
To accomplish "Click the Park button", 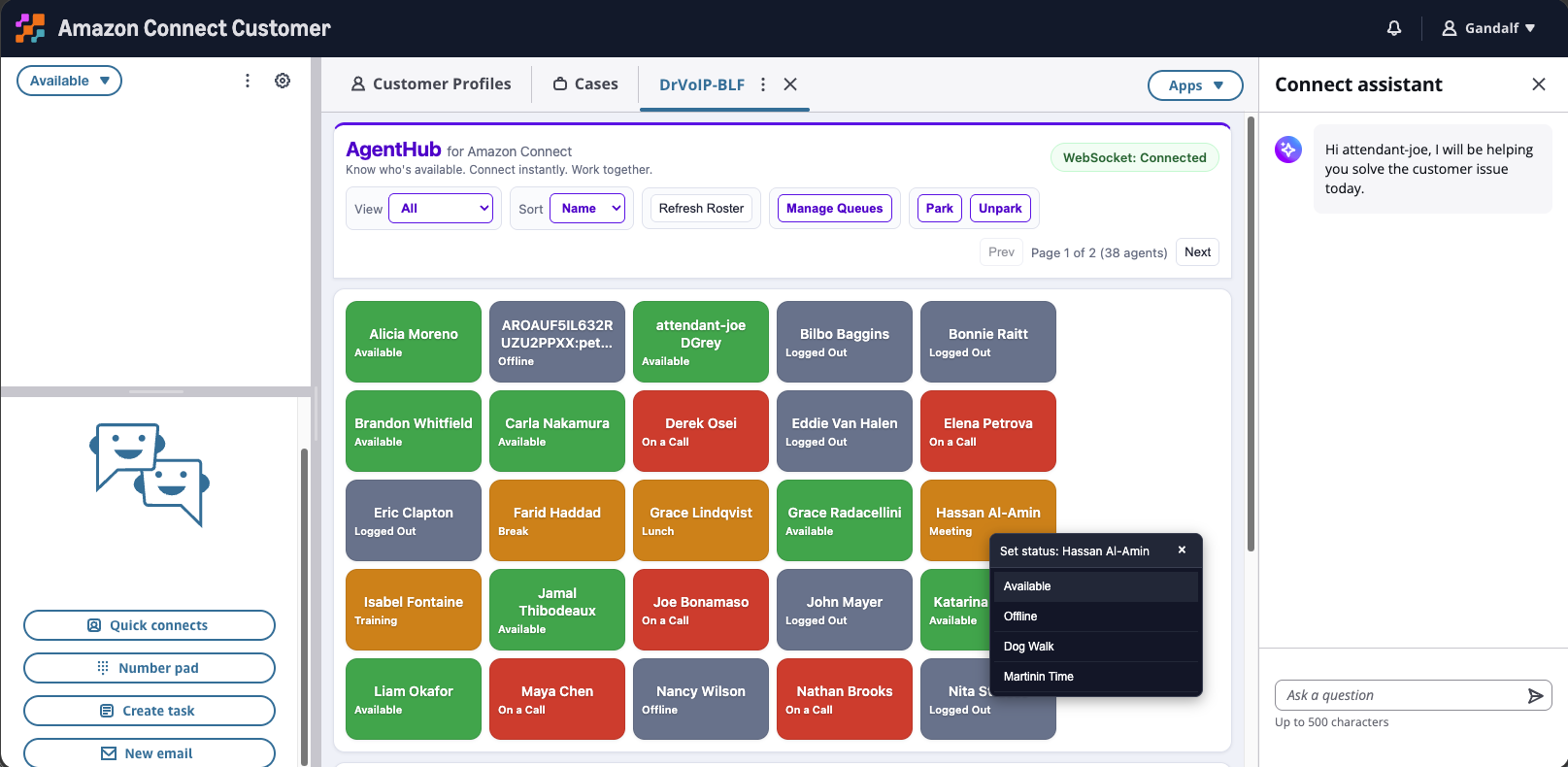I will click(939, 208).
